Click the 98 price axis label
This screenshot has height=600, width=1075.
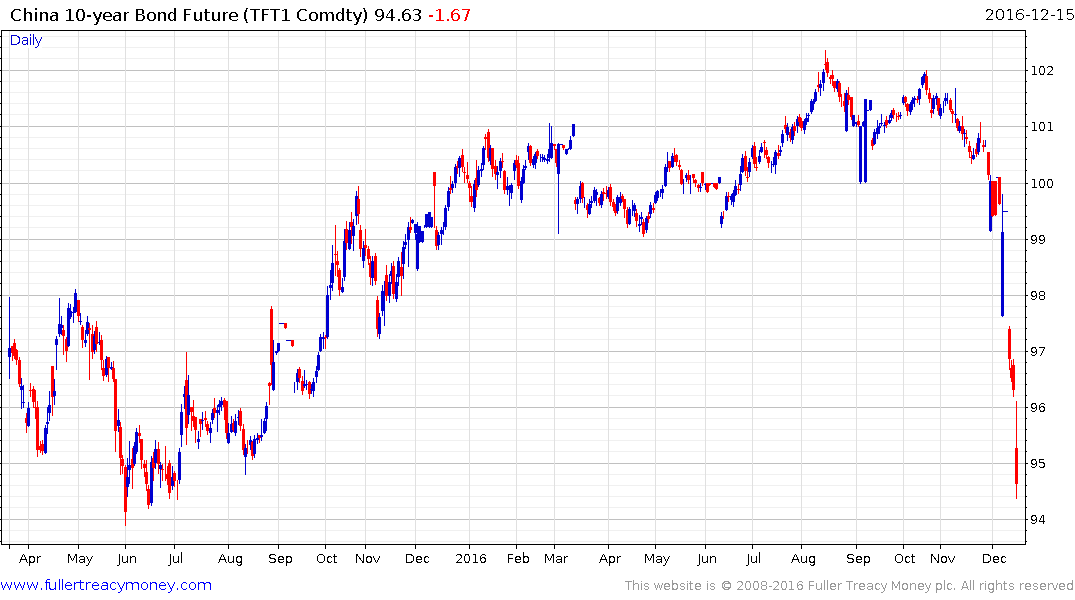[1038, 296]
